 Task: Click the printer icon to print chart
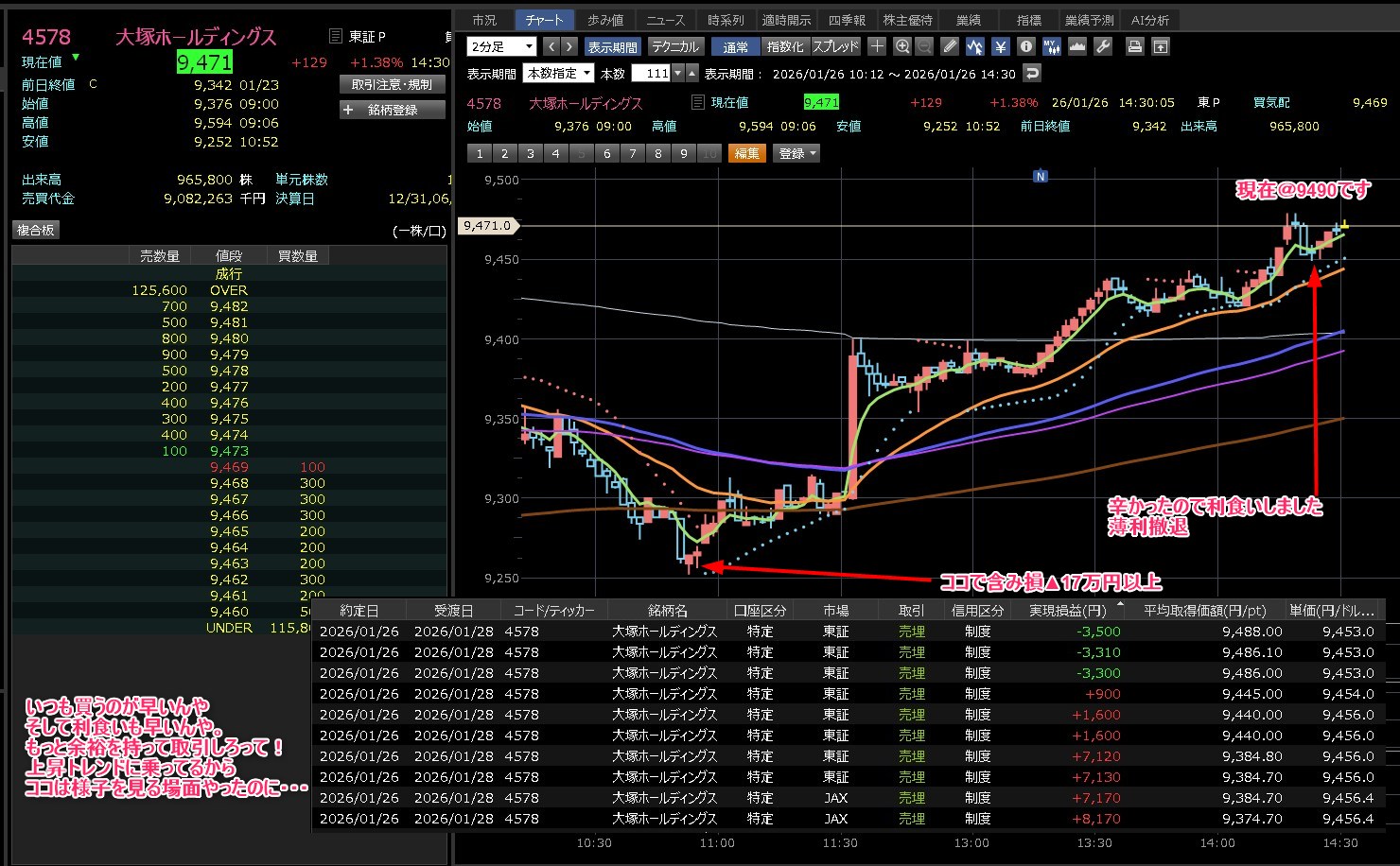tap(1135, 46)
